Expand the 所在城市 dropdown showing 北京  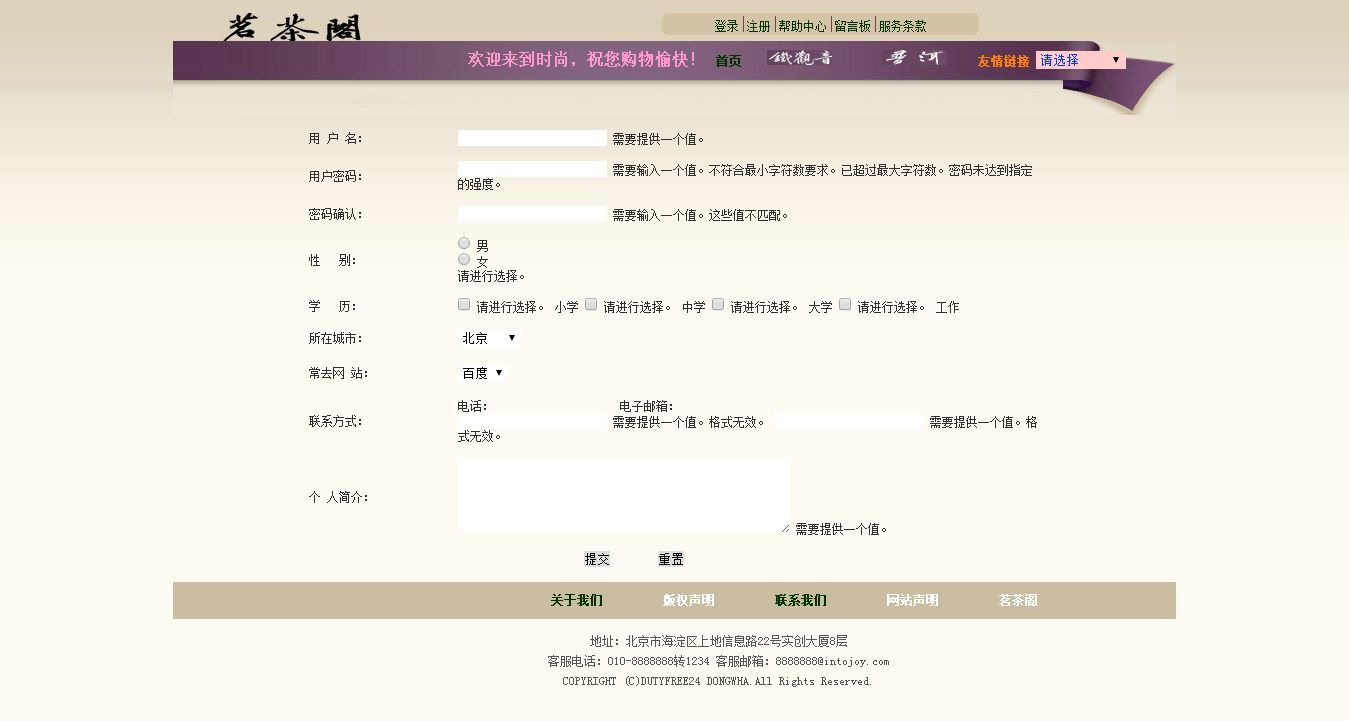(x=489, y=338)
